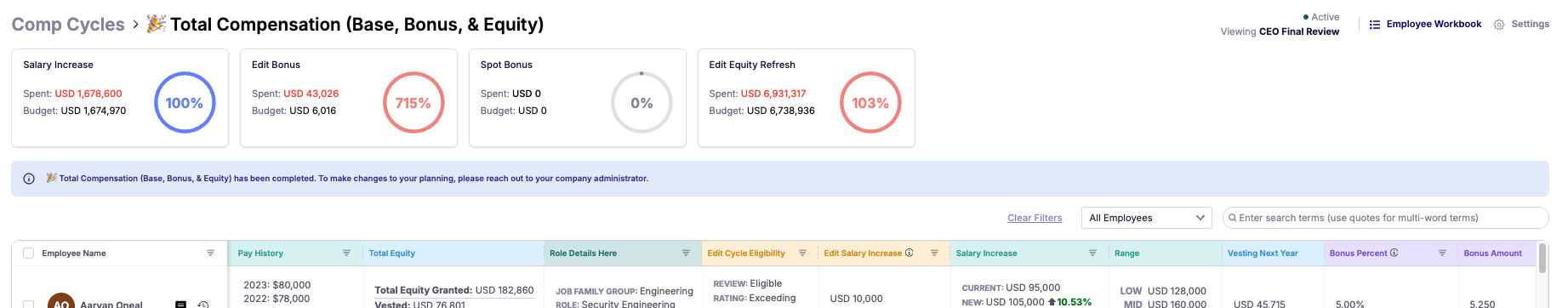Open the All Employees dropdown

click(x=1146, y=218)
